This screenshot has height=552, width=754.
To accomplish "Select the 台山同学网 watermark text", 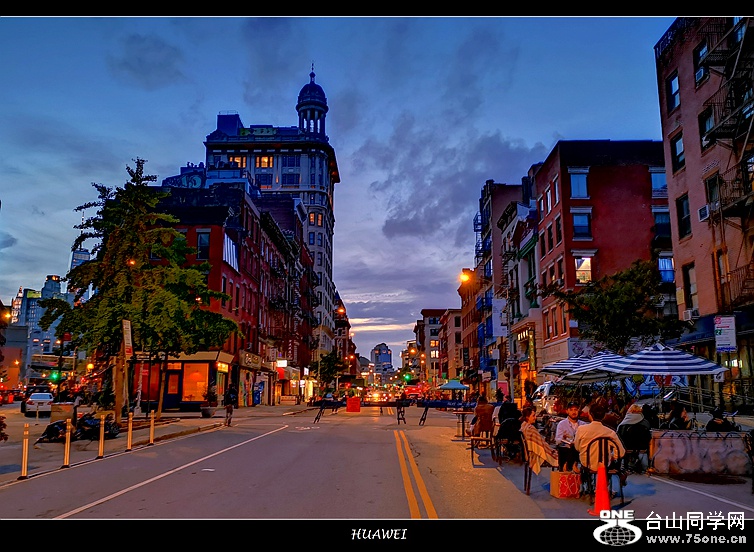I will click(695, 520).
